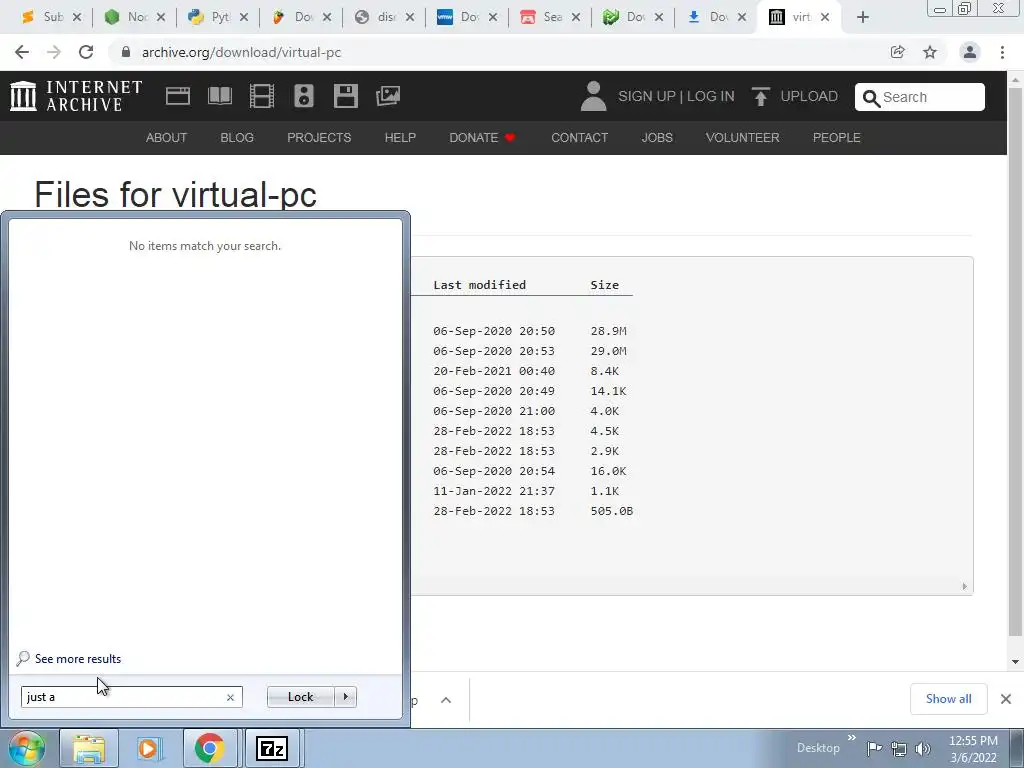Open the HELP menu item

(400, 138)
